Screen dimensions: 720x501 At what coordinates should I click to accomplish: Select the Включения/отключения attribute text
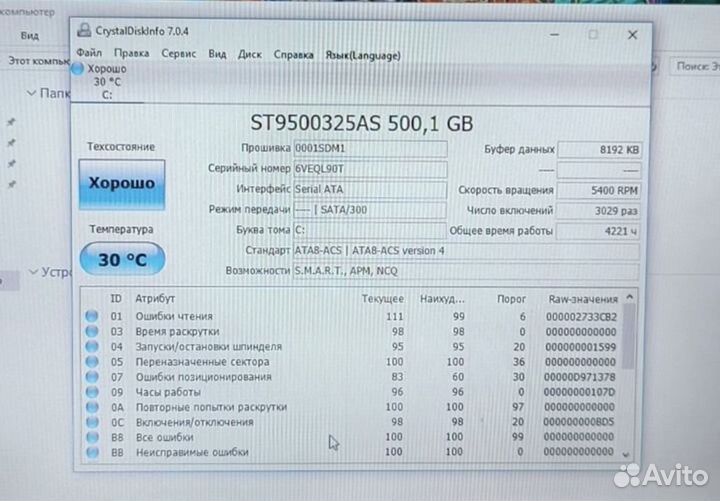coord(195,422)
